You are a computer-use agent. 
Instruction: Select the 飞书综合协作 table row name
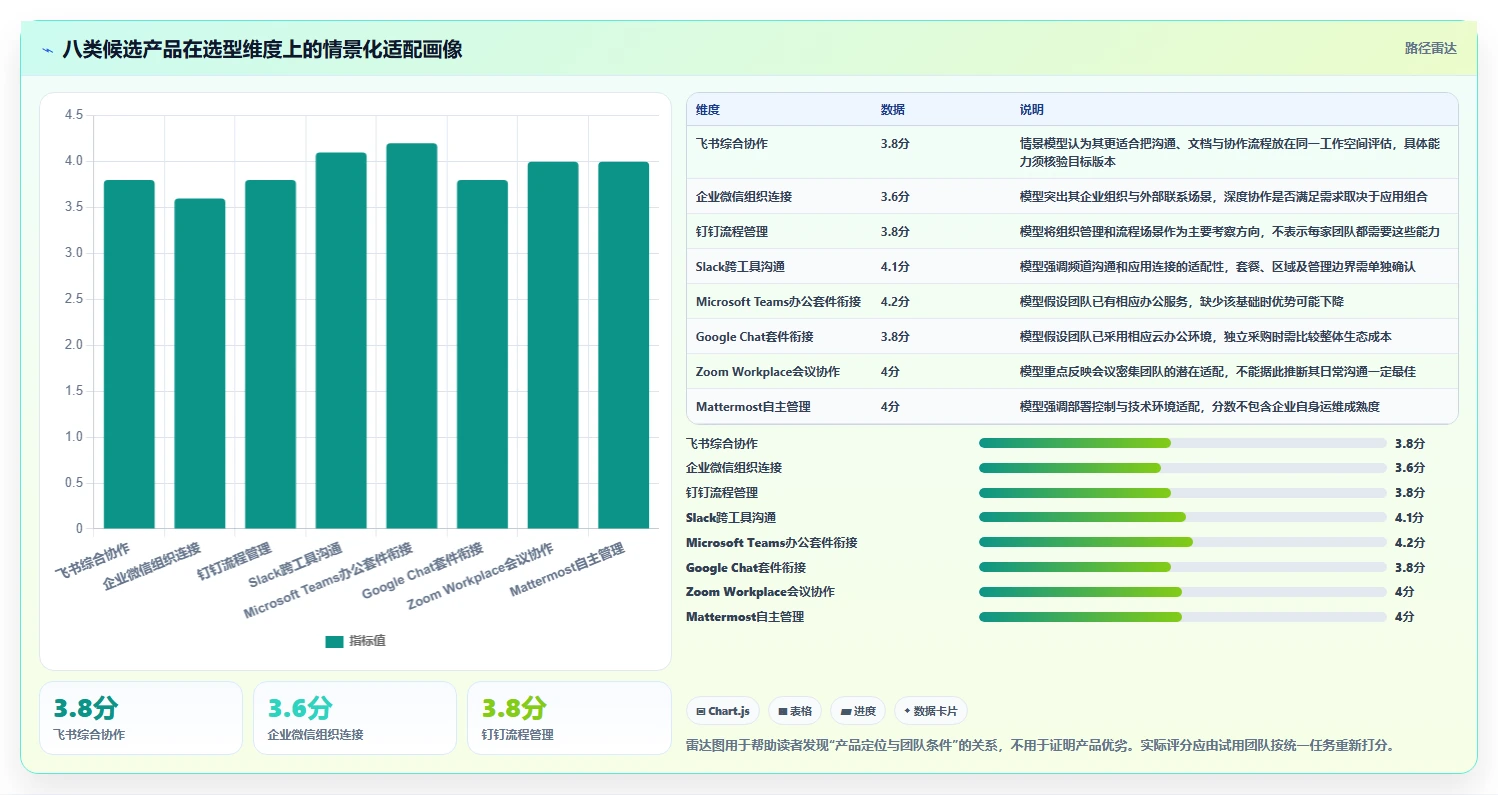732,144
